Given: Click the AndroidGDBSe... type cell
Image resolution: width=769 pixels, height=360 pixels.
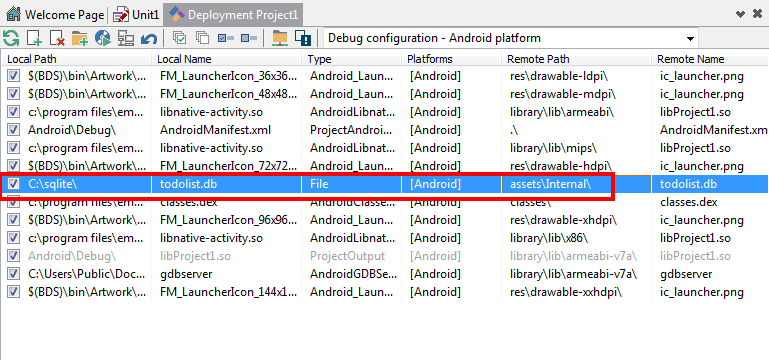Looking at the screenshot, I should pyautogui.click(x=351, y=274).
